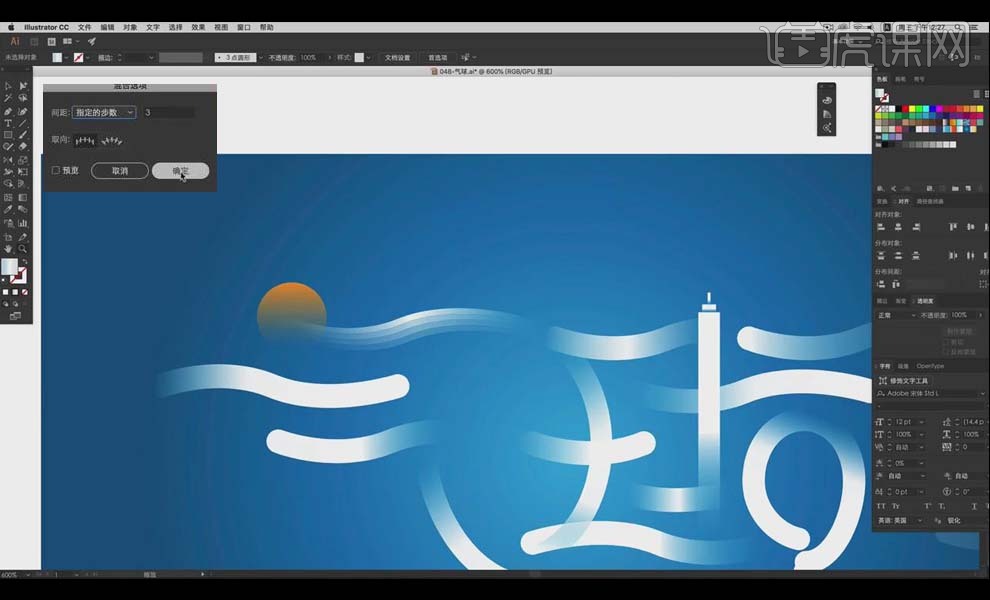
Task: Open the 文字 menu
Action: click(x=153, y=27)
